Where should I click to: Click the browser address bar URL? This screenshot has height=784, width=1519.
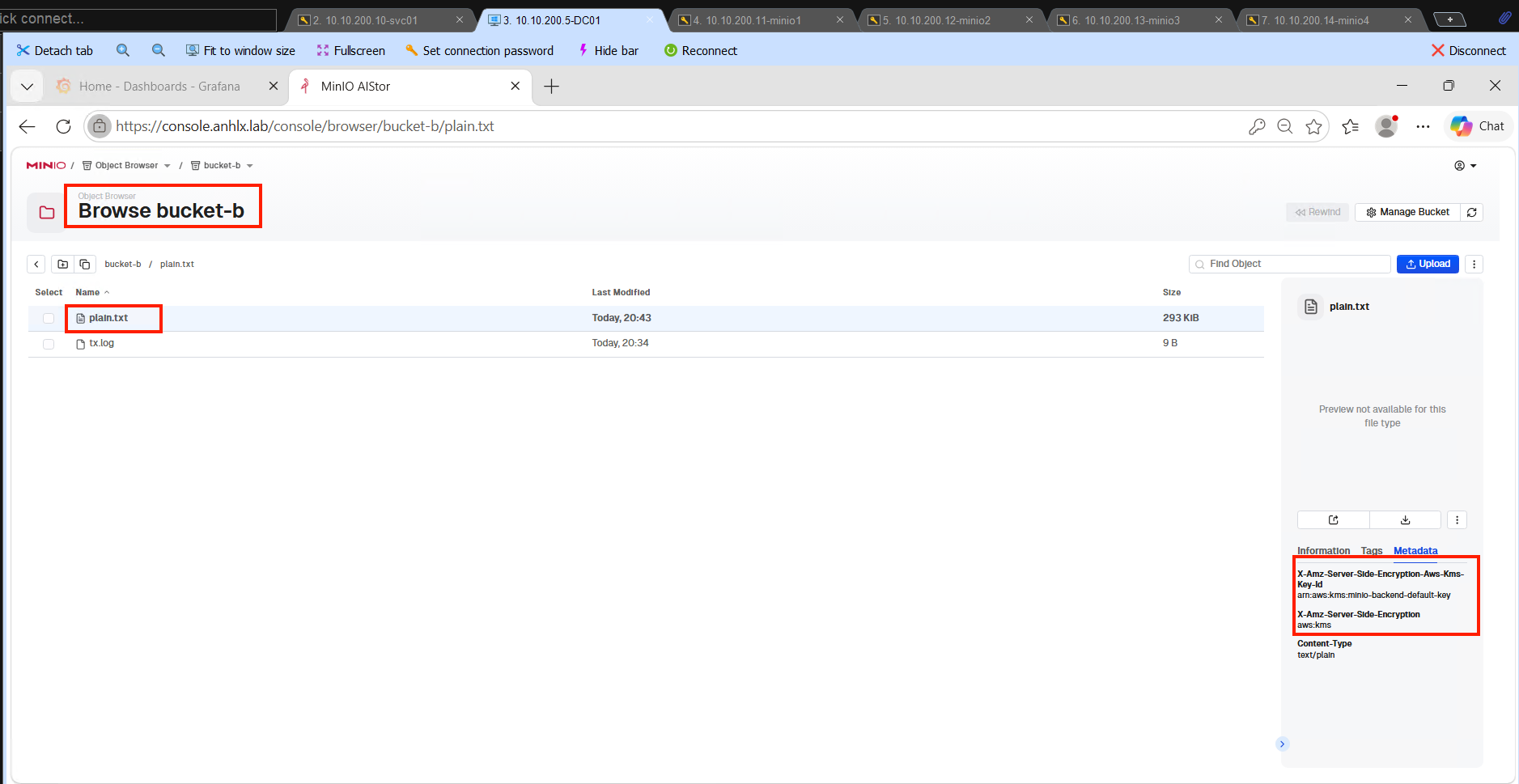click(305, 126)
